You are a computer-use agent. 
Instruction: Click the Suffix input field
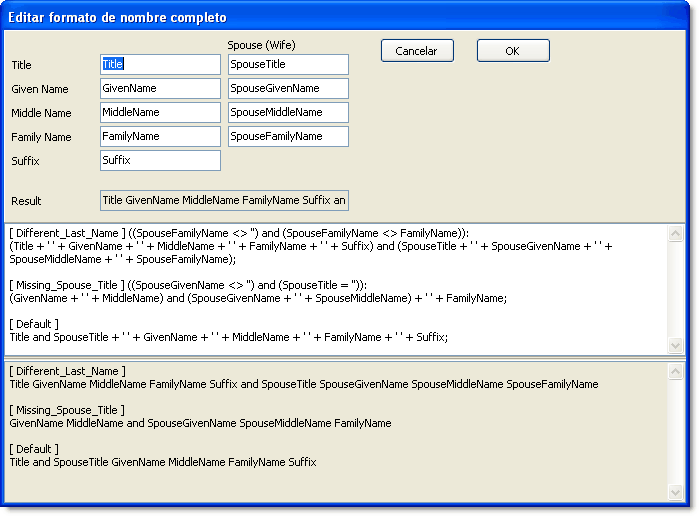tap(160, 161)
